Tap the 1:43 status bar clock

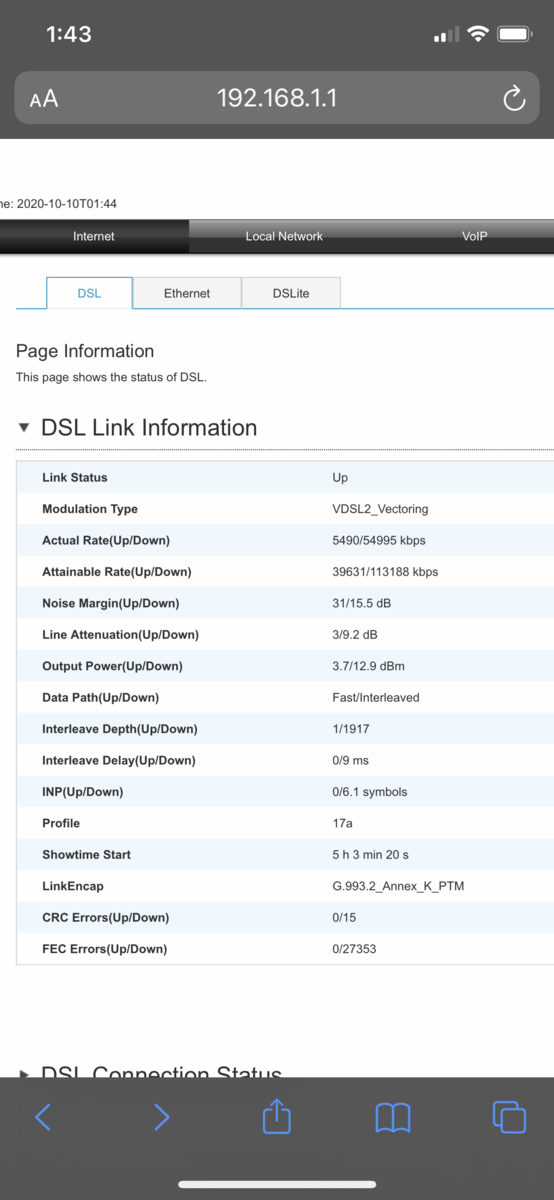tap(69, 34)
